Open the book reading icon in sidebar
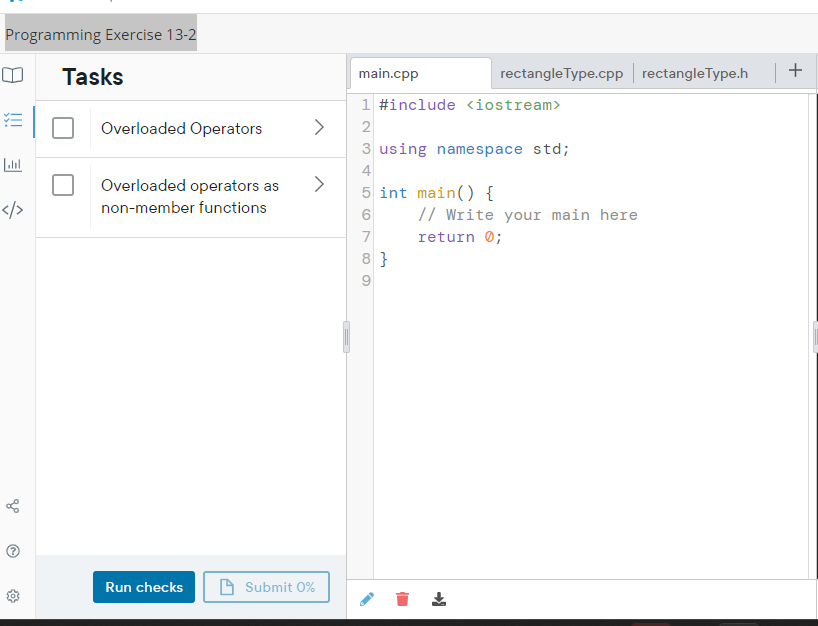818x626 pixels. (x=13, y=75)
